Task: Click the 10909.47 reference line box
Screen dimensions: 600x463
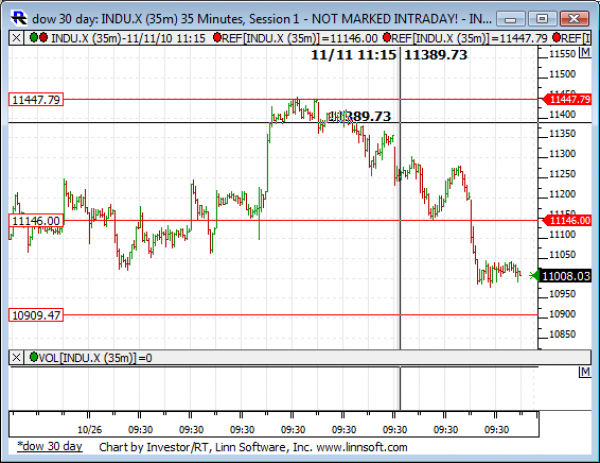Action: [36, 315]
